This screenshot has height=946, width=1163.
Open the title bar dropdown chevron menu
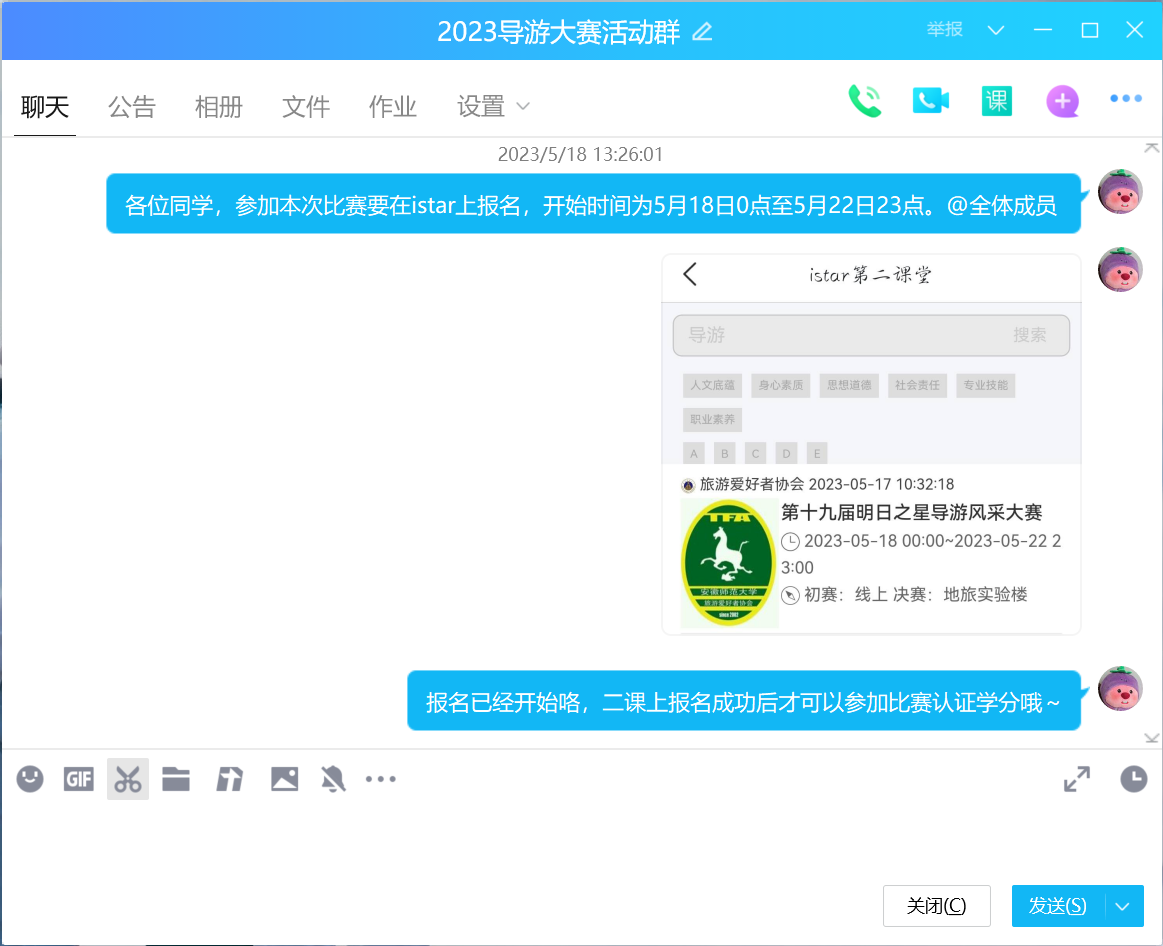995,30
